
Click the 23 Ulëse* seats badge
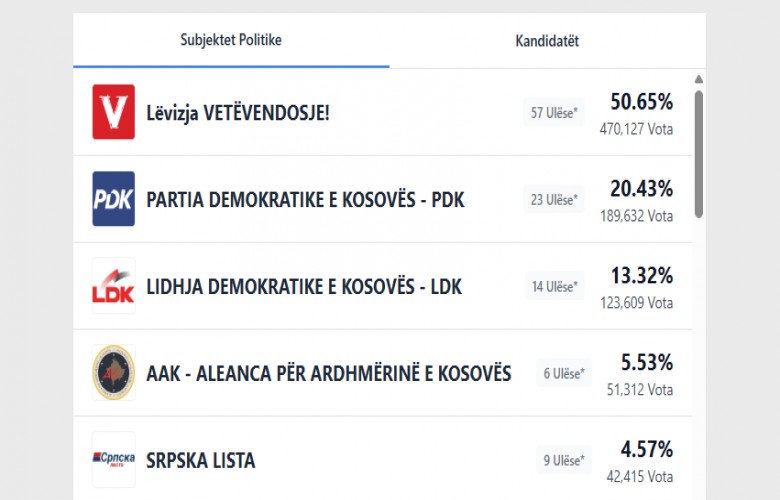tap(553, 200)
